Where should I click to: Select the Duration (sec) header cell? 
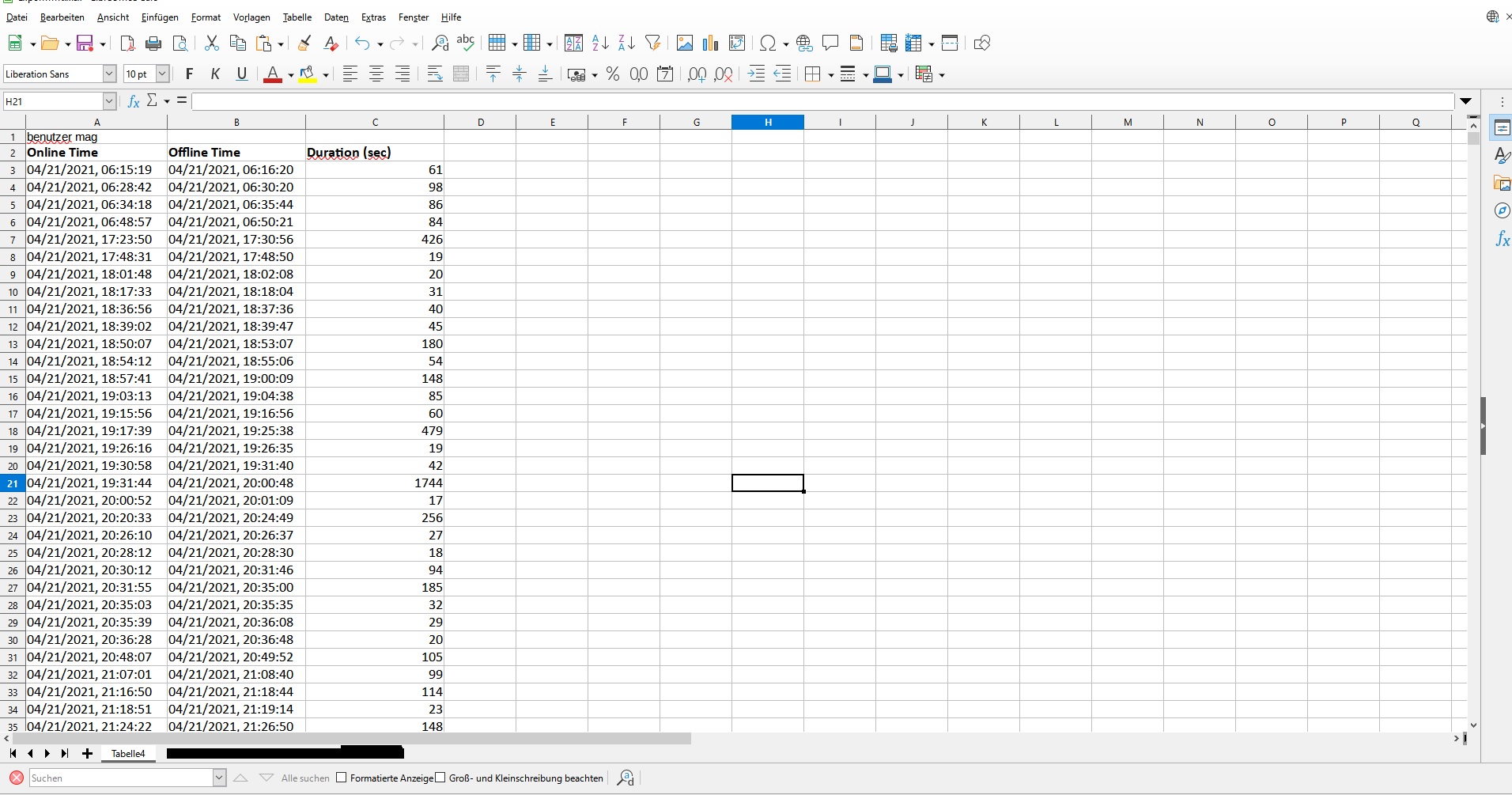tap(375, 152)
